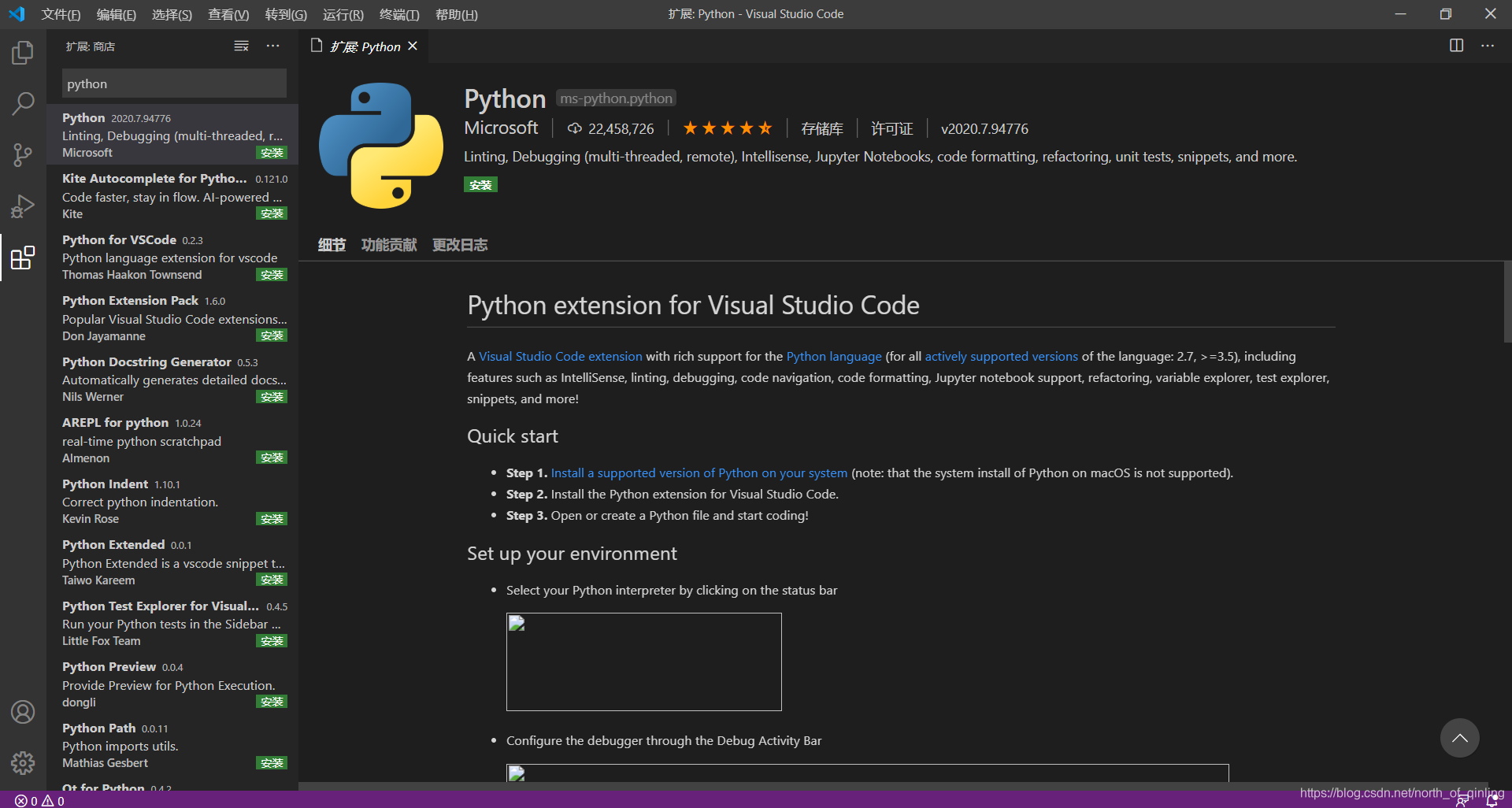Open the Manage gear icon
This screenshot has height=808, width=1512.
[x=23, y=762]
